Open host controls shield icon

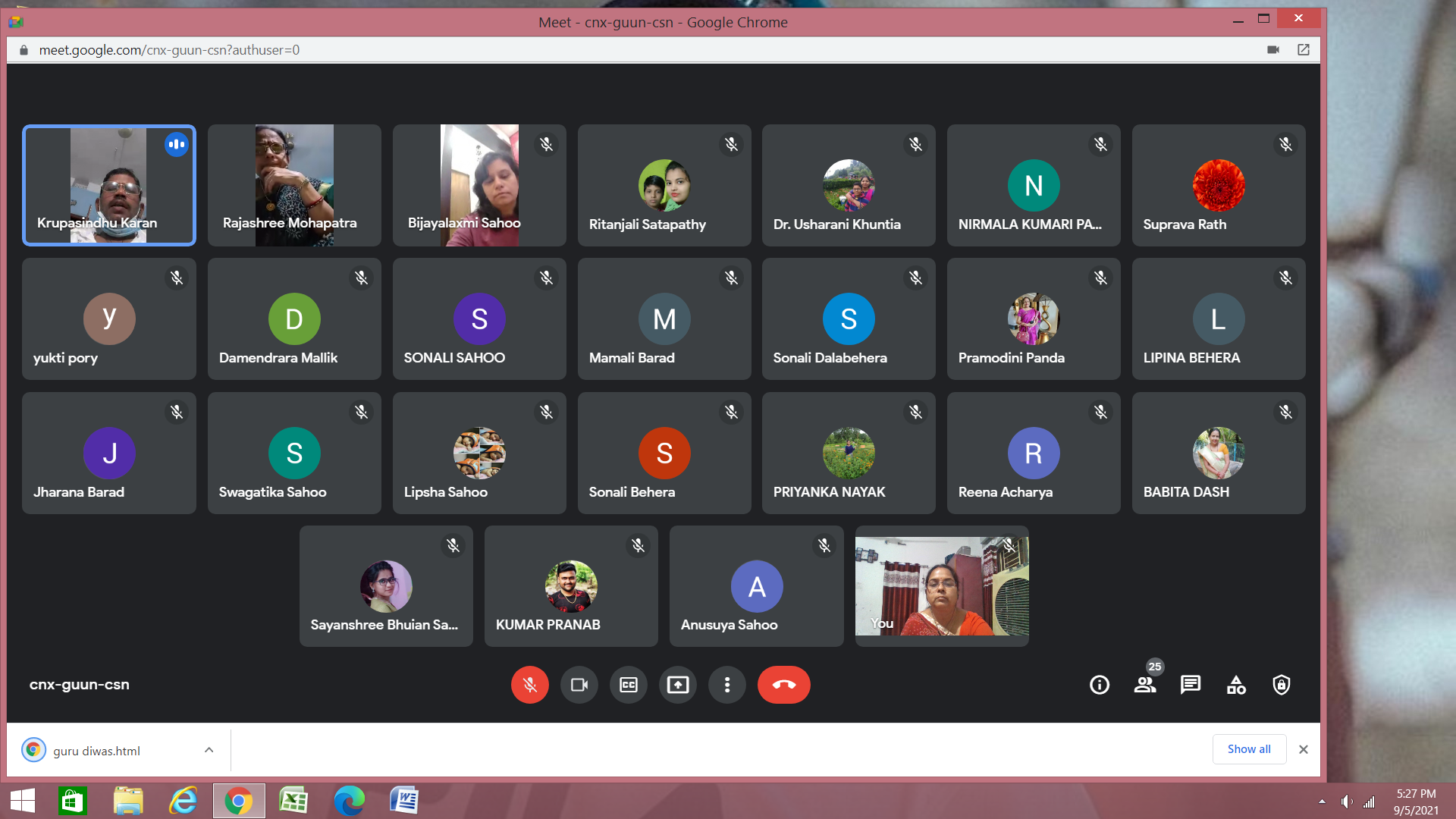point(1282,685)
